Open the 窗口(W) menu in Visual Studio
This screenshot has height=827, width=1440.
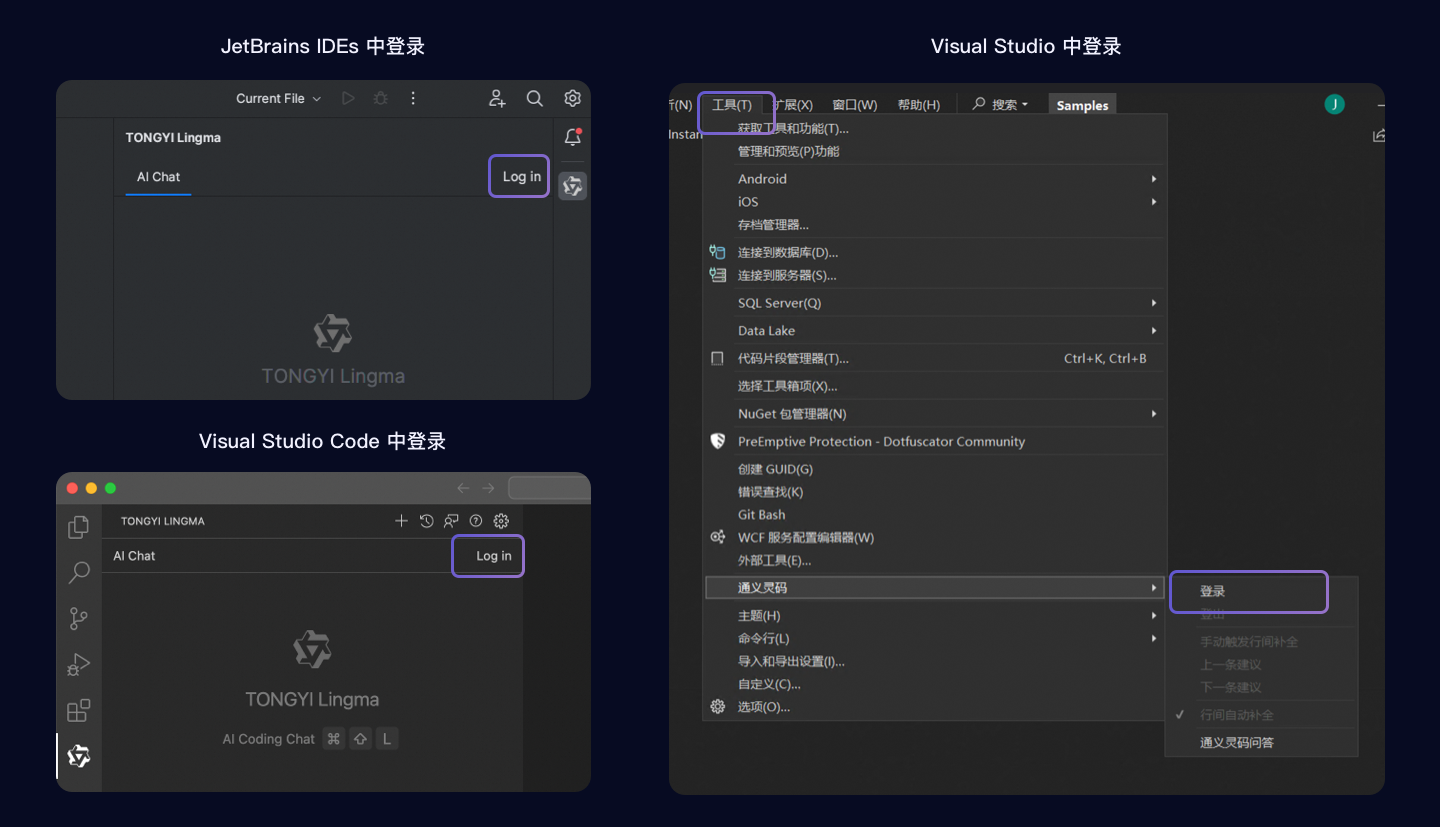[854, 105]
